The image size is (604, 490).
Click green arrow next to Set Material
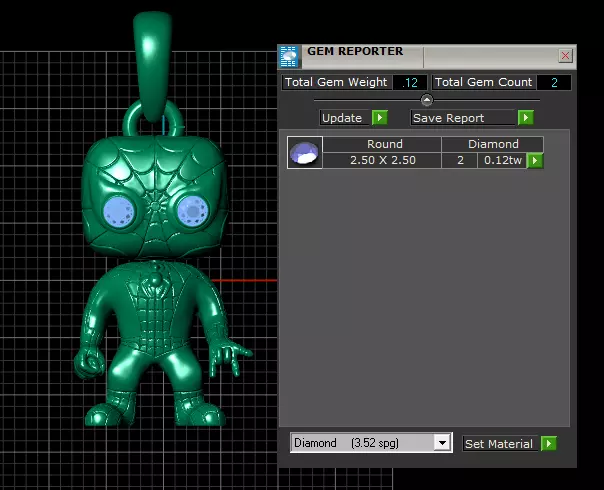pyautogui.click(x=549, y=443)
